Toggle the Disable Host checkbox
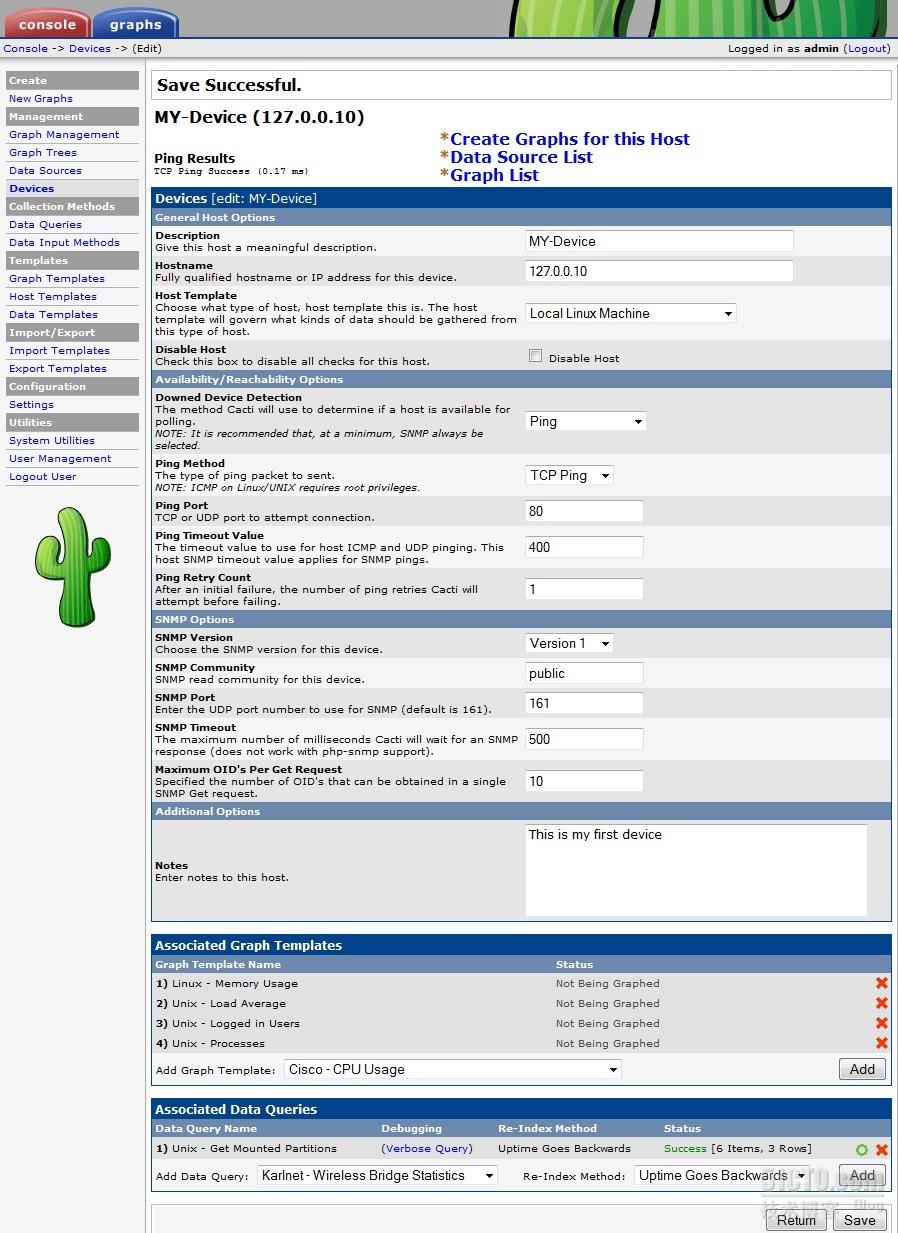 535,356
